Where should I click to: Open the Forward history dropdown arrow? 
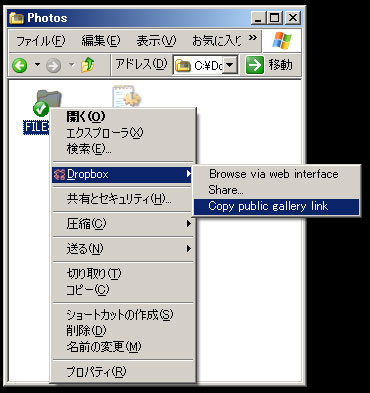[71, 64]
